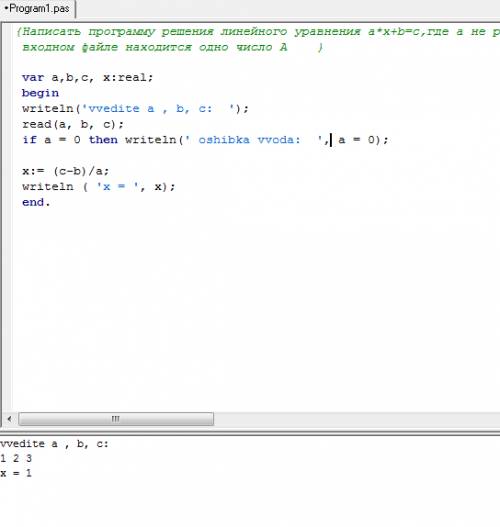This screenshot has height=527, width=500.
Task: Click the input values '1 2 3' in output
Action: coord(16,458)
